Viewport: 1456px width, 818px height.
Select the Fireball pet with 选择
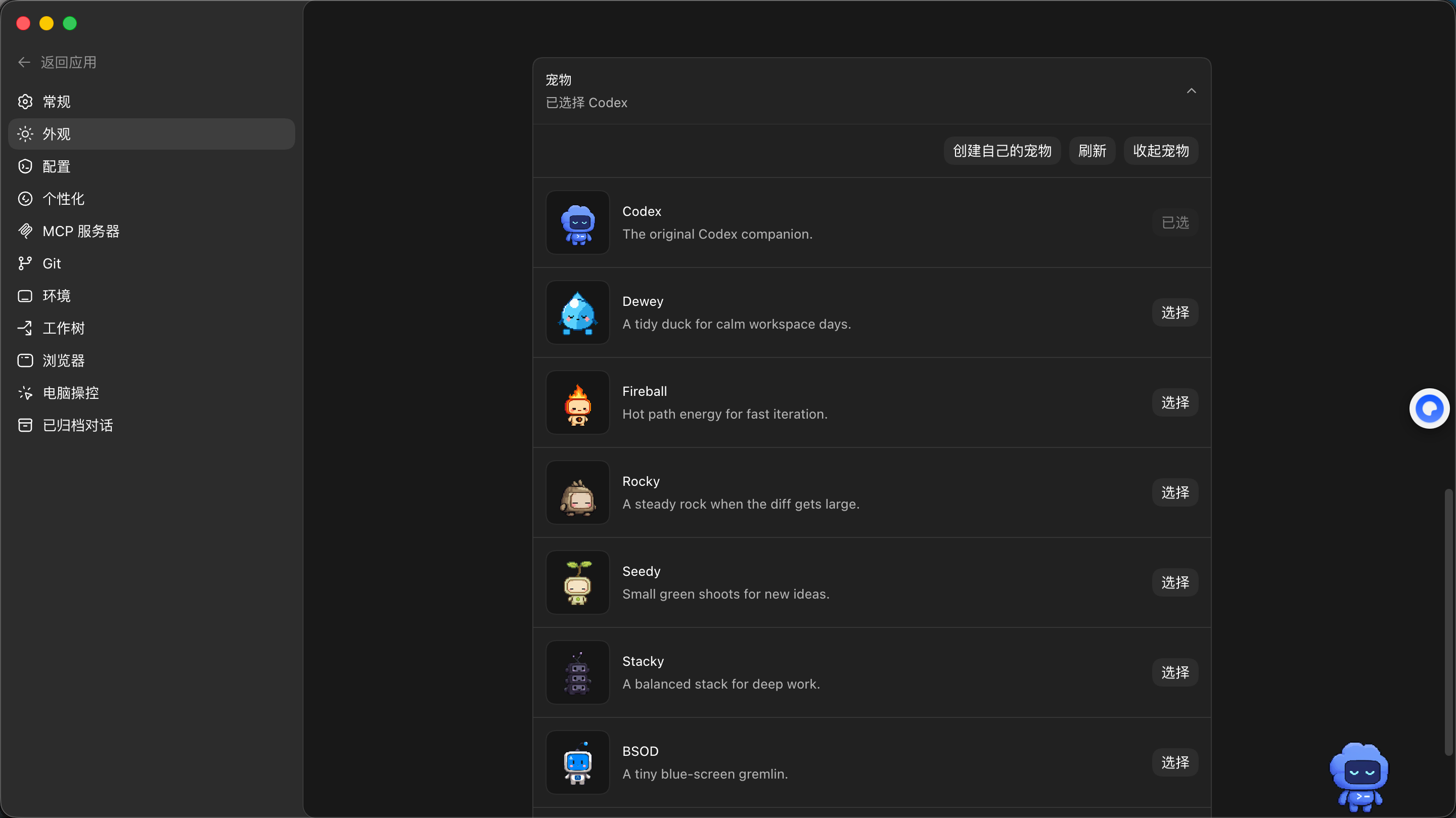point(1175,402)
